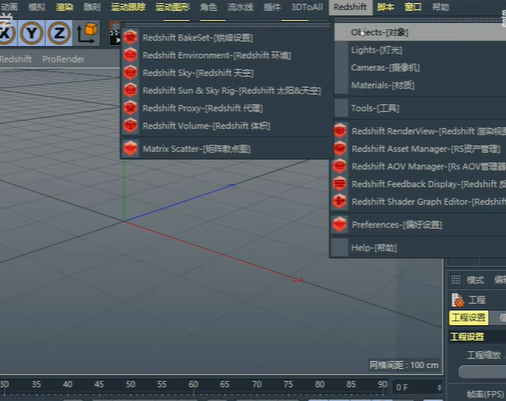The width and height of the screenshot is (506, 401).
Task: Click the attribute manager grip icon
Action: coord(455,280)
